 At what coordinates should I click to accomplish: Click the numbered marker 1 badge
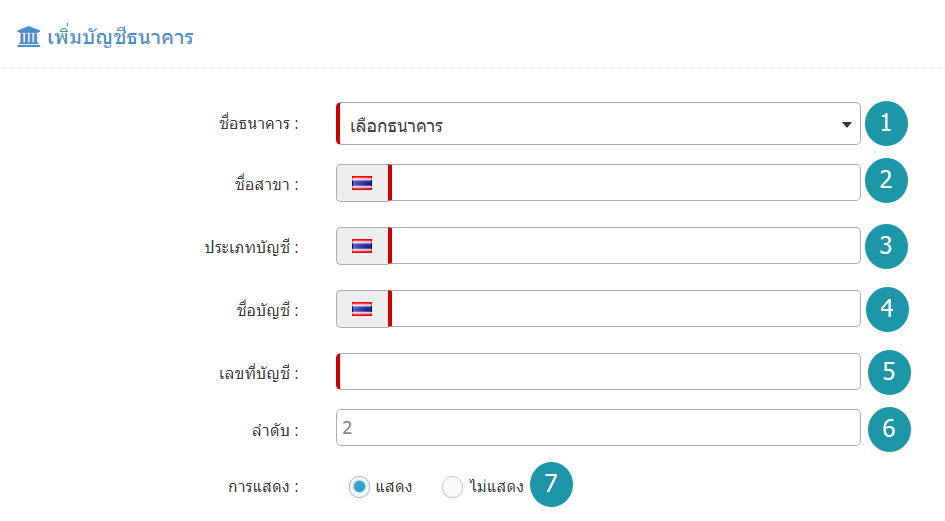(x=886, y=124)
